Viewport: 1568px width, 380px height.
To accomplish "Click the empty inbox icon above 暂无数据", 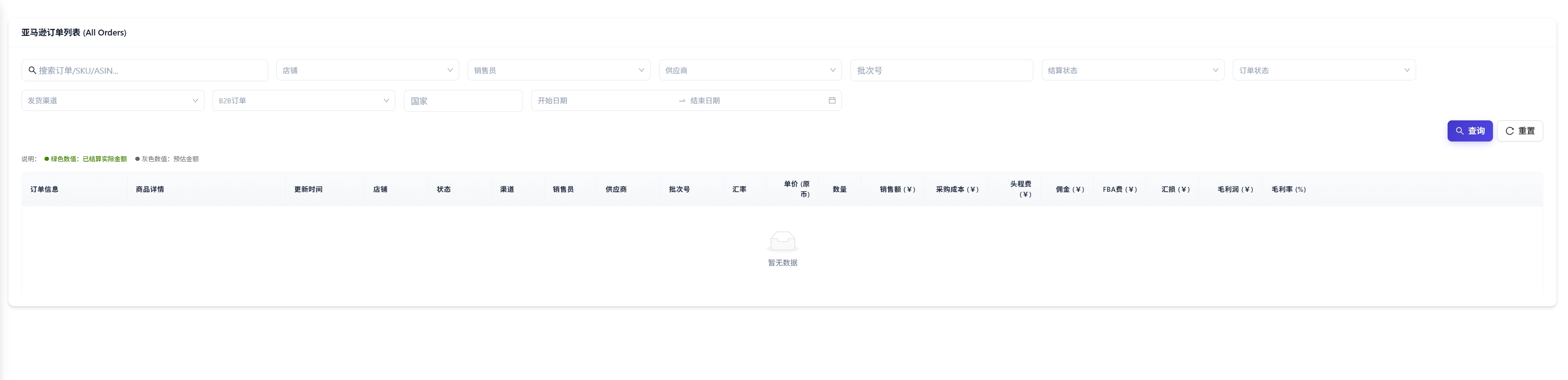I will [782, 241].
